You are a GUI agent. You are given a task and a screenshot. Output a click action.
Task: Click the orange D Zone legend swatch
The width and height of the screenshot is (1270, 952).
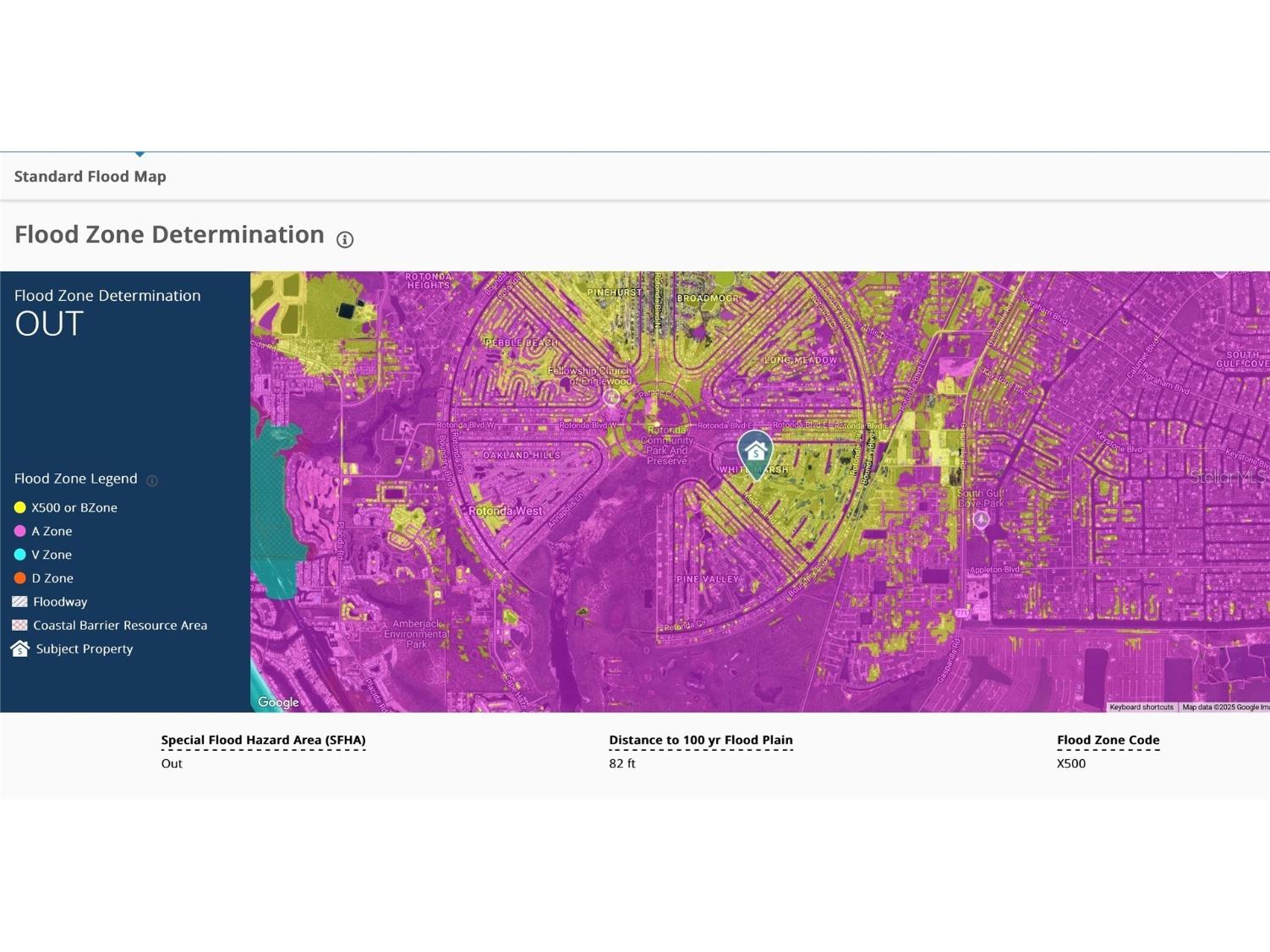coord(19,579)
